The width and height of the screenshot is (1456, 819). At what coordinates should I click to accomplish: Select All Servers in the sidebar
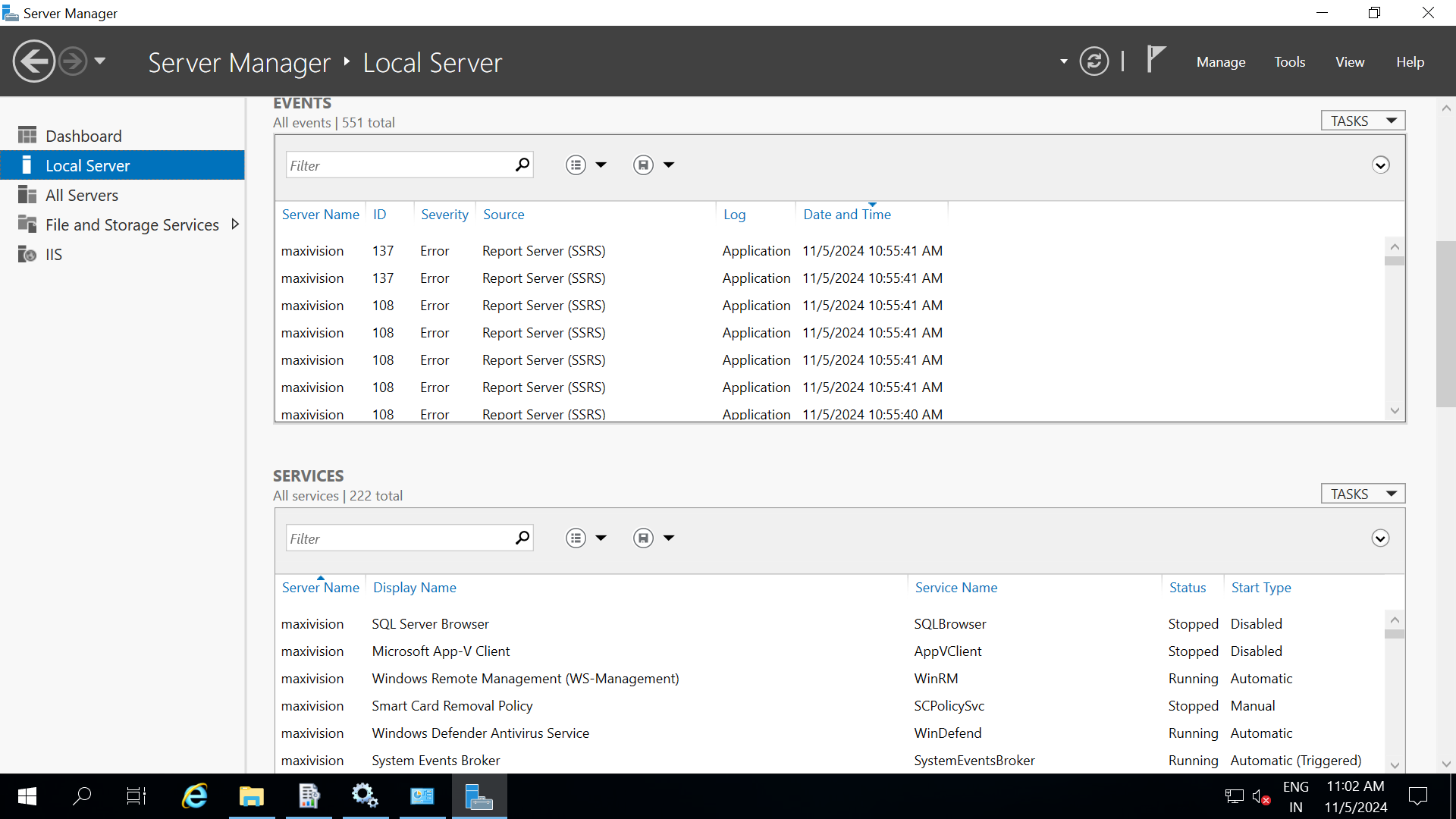[122, 195]
